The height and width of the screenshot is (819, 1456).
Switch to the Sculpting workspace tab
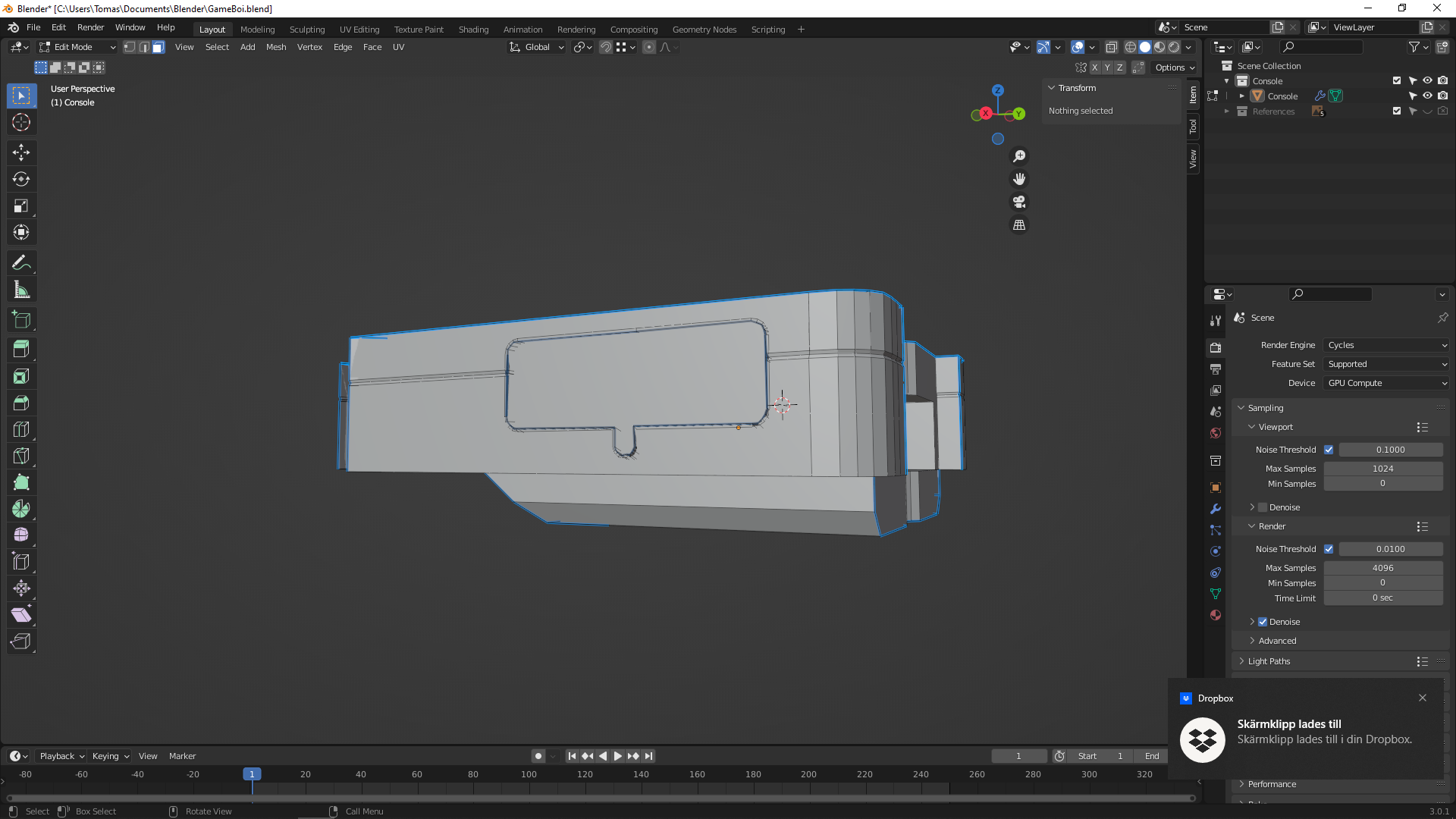pos(306,30)
